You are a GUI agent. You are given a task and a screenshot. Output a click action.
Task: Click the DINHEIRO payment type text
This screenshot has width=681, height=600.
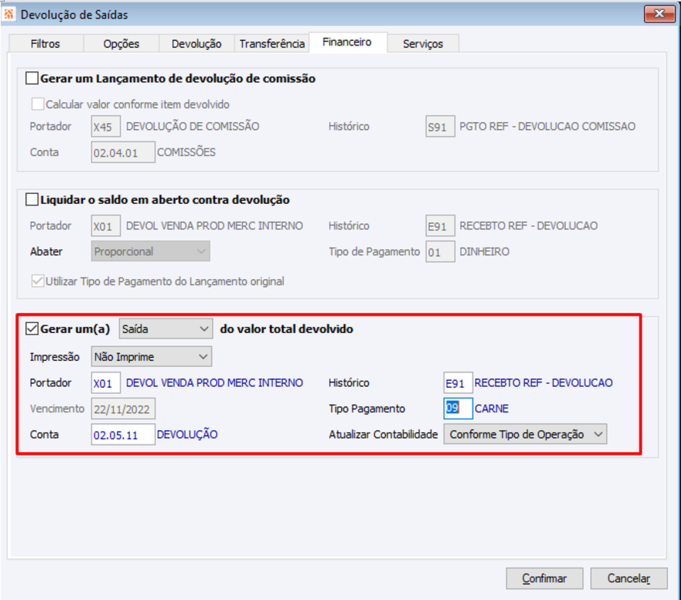point(484,252)
